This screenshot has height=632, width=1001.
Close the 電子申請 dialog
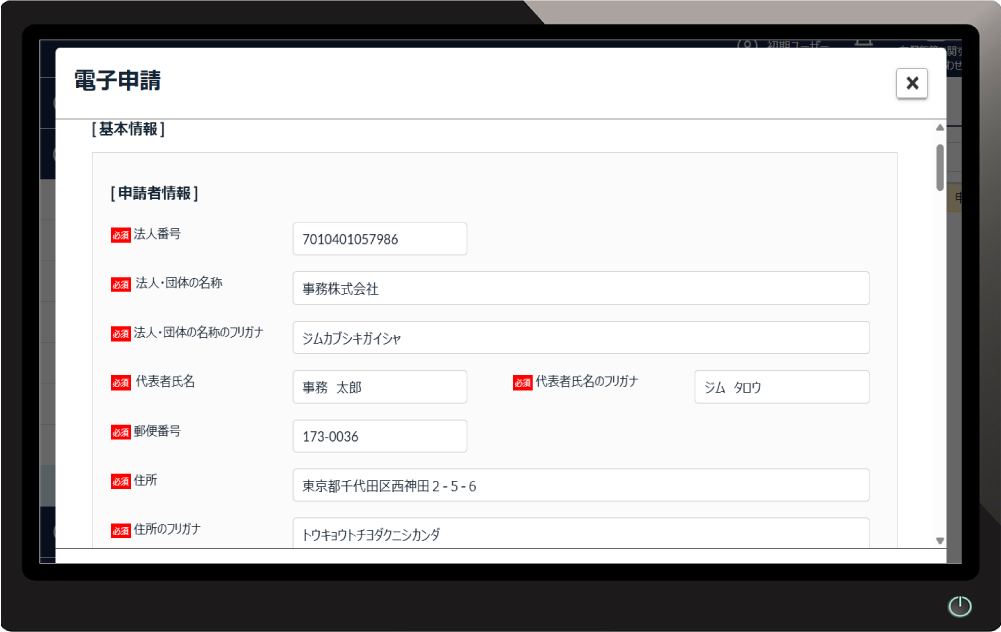pos(911,83)
